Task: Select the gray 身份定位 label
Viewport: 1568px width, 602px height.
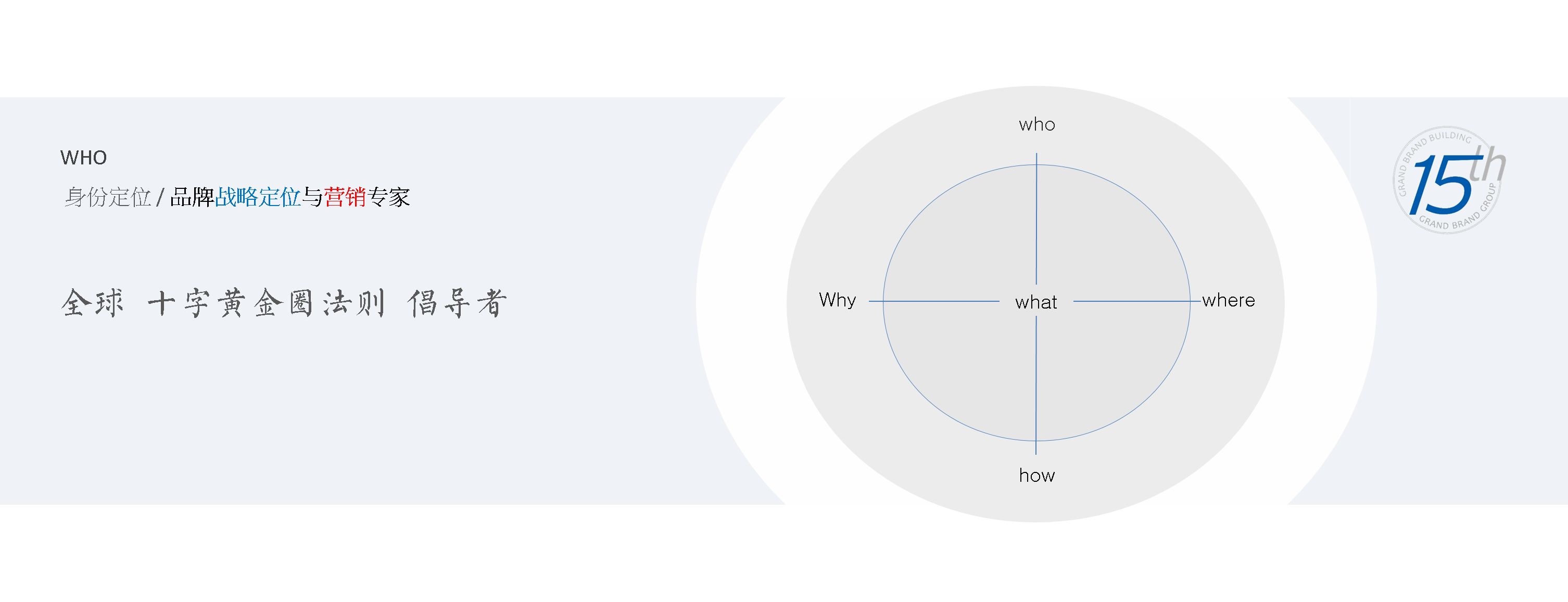Action: point(108,197)
